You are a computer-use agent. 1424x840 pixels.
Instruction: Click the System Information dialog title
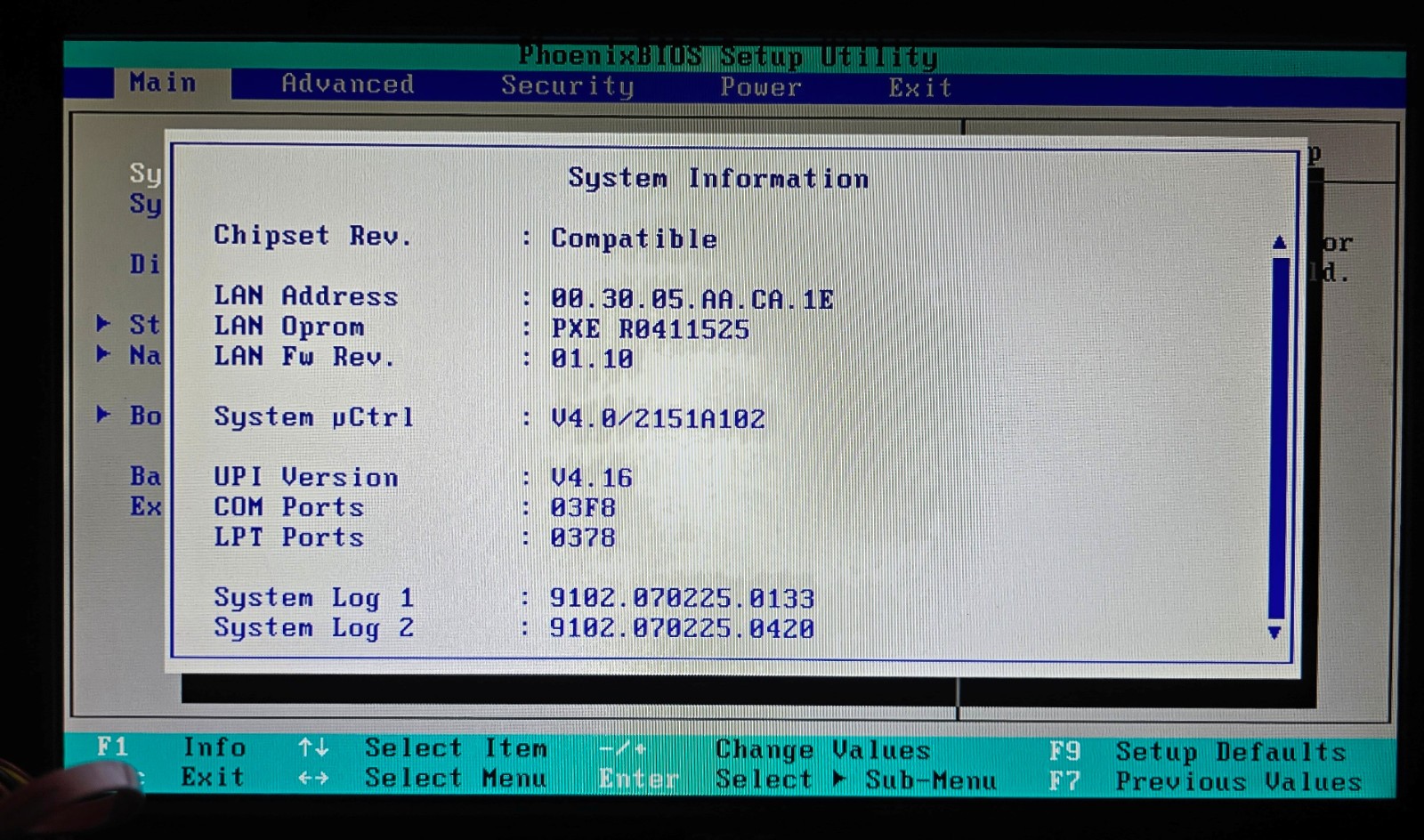718,178
